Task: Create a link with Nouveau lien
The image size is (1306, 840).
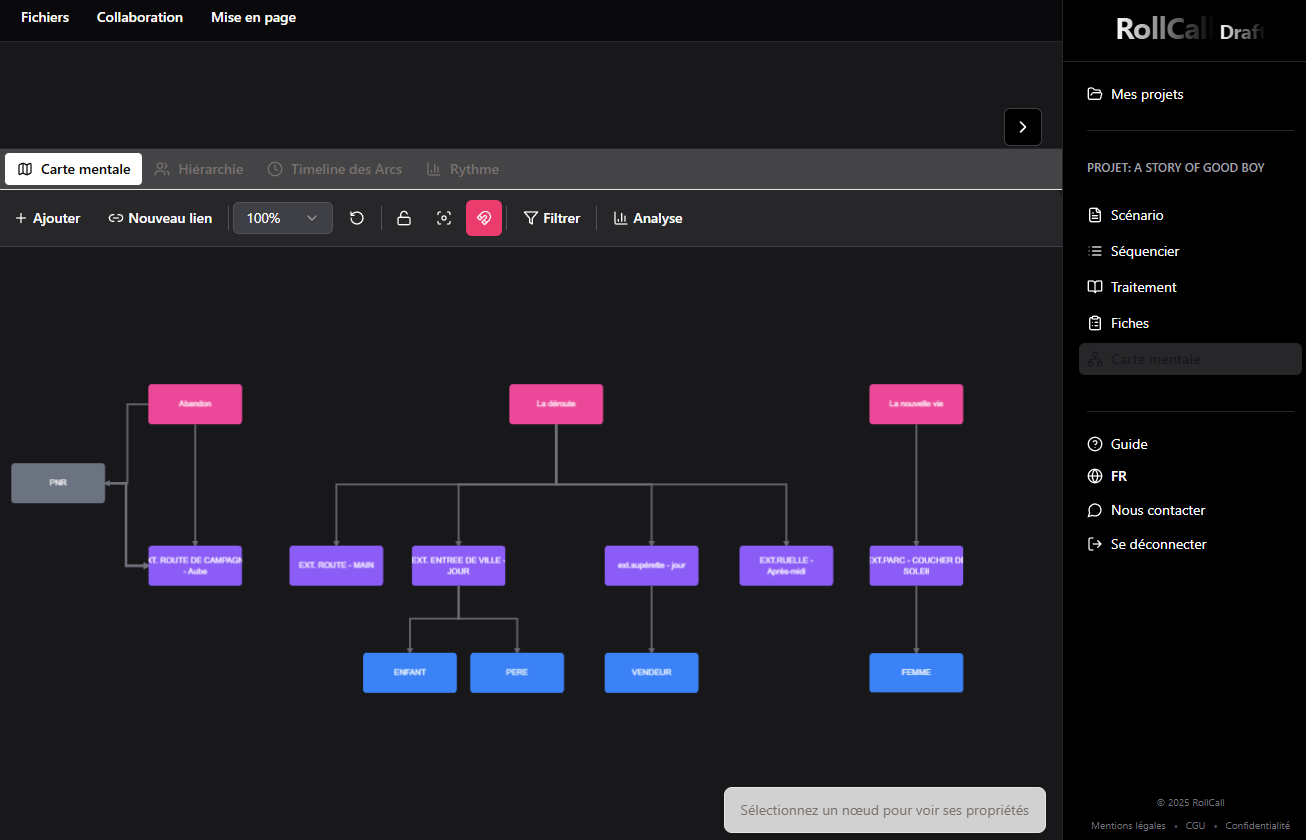Action: coord(160,218)
